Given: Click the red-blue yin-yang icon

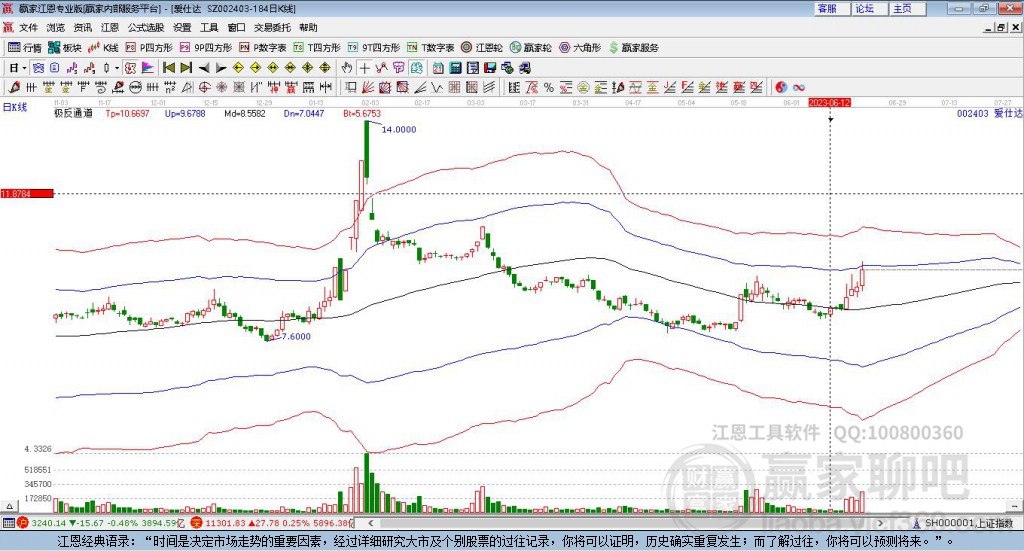Looking at the screenshot, I should coord(781,87).
